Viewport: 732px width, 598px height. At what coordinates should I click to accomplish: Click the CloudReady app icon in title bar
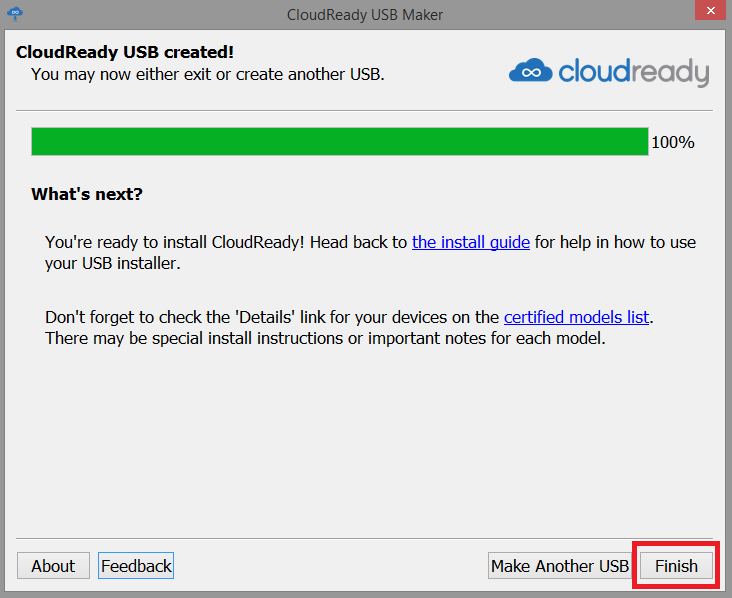17,14
